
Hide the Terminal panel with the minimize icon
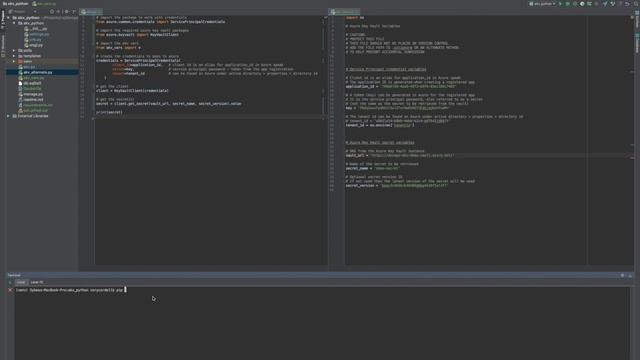coord(630,276)
